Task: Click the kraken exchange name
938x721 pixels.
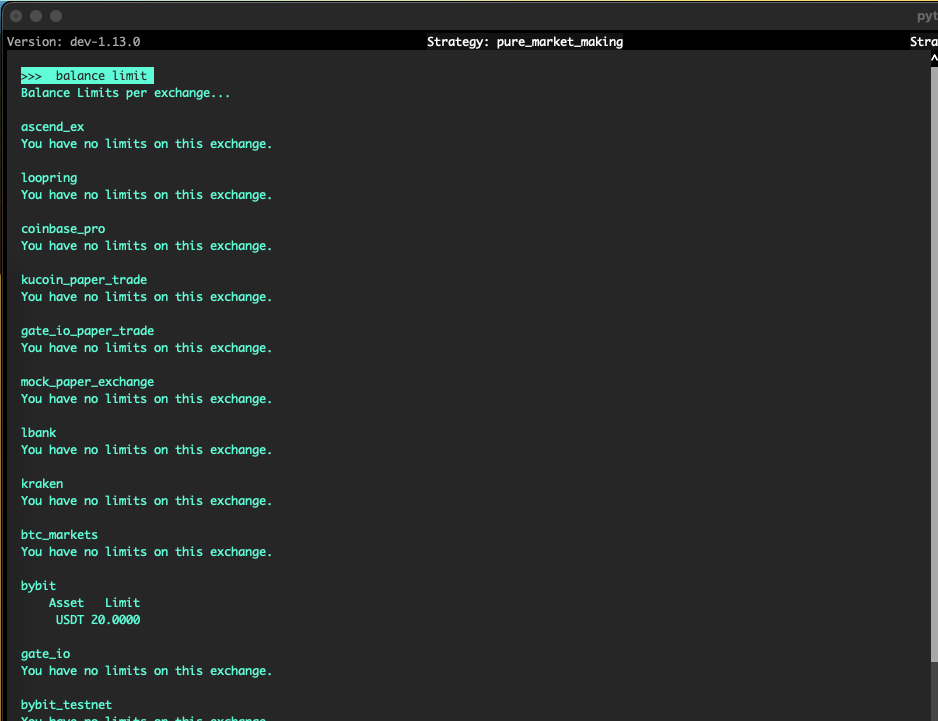Action: coord(42,484)
